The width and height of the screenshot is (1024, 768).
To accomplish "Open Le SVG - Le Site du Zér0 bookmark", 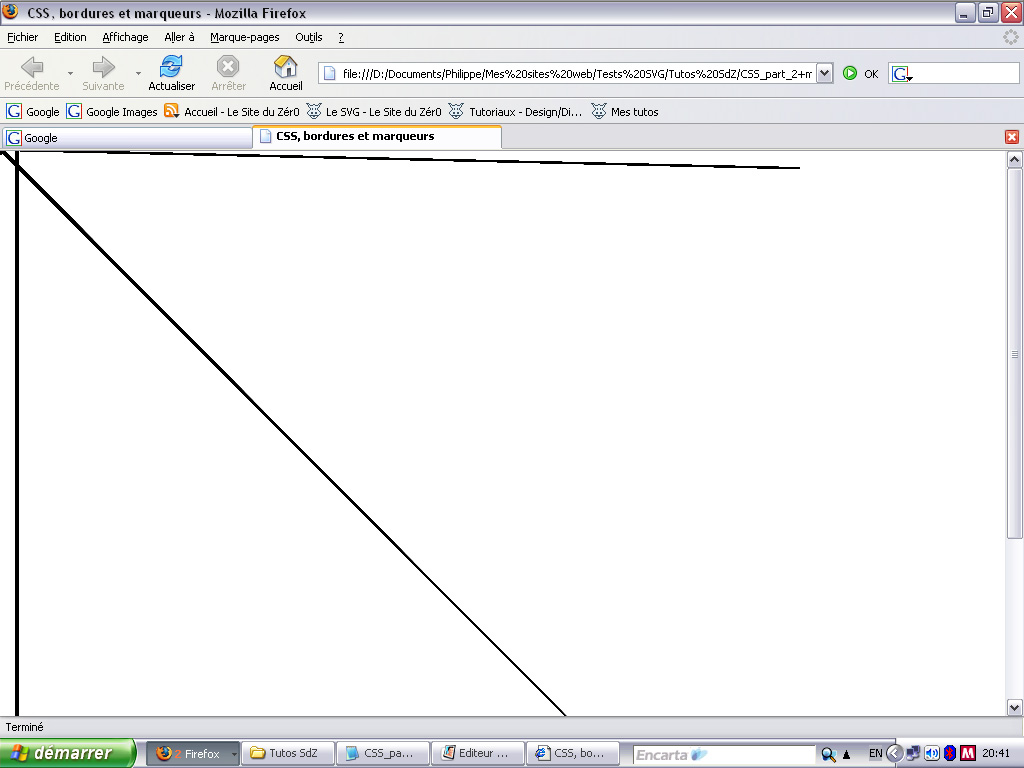I will tap(374, 112).
